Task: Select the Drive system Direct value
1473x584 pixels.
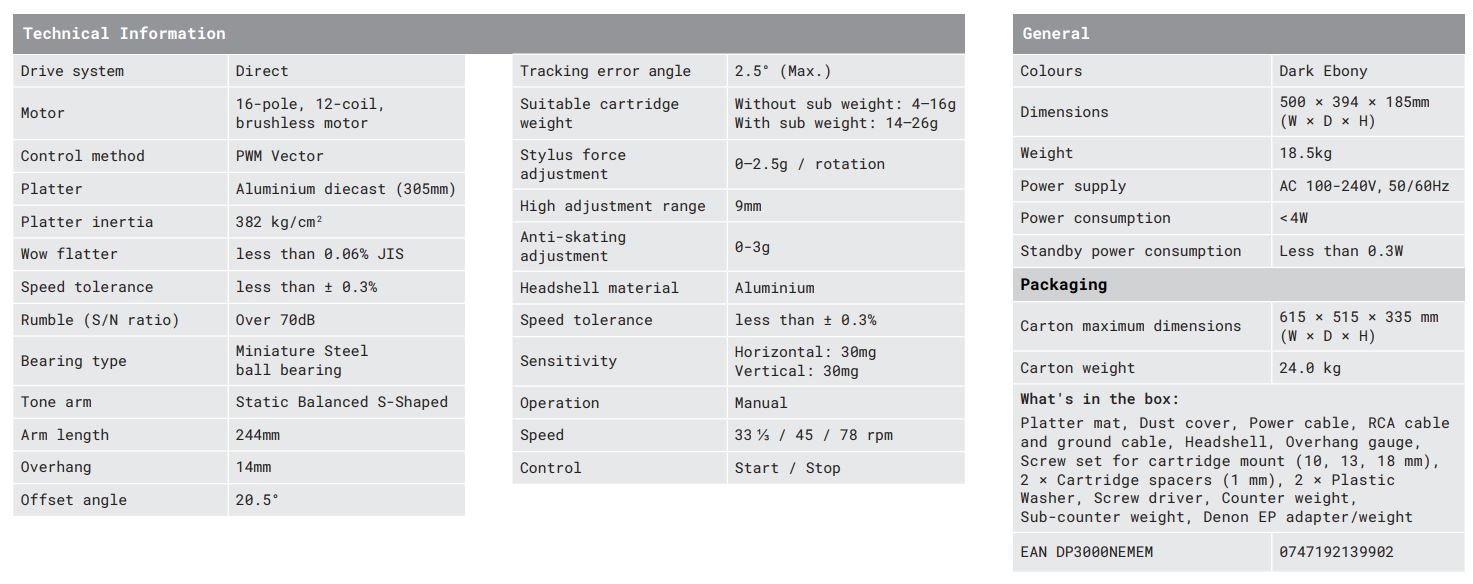Action: 262,71
